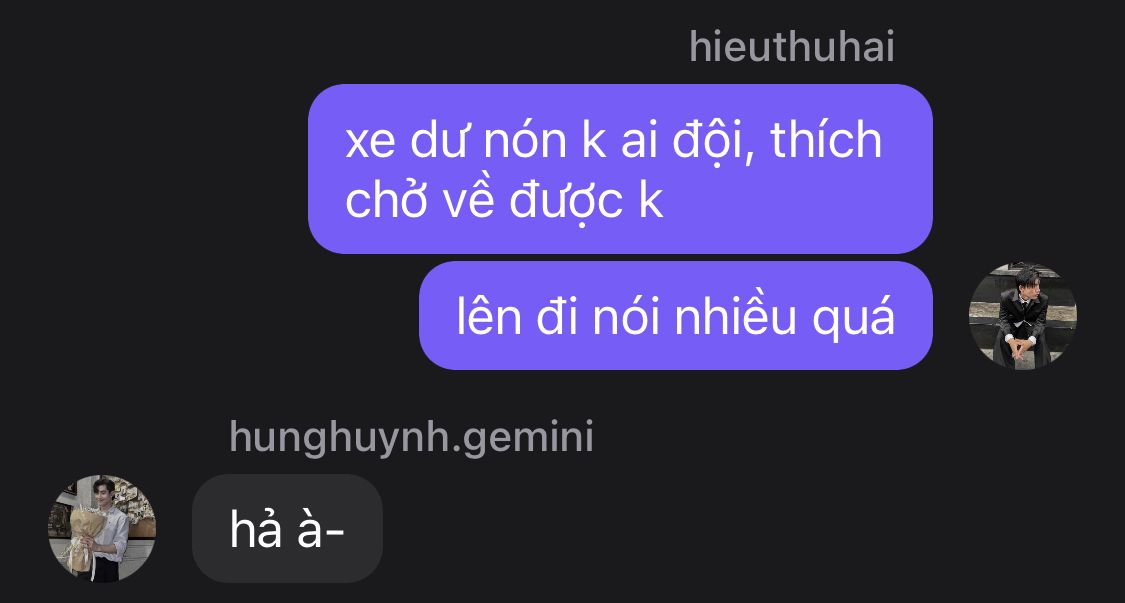Click the text "chở về được k" line

tap(504, 202)
